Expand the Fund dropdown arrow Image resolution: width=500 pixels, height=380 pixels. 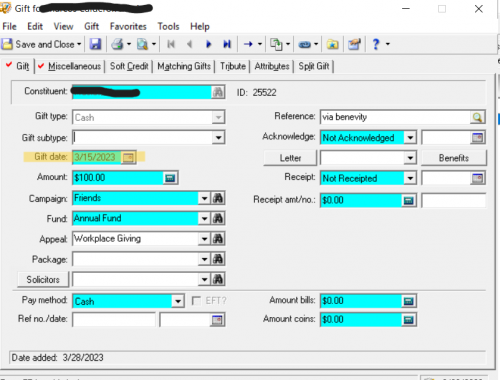[204, 219]
